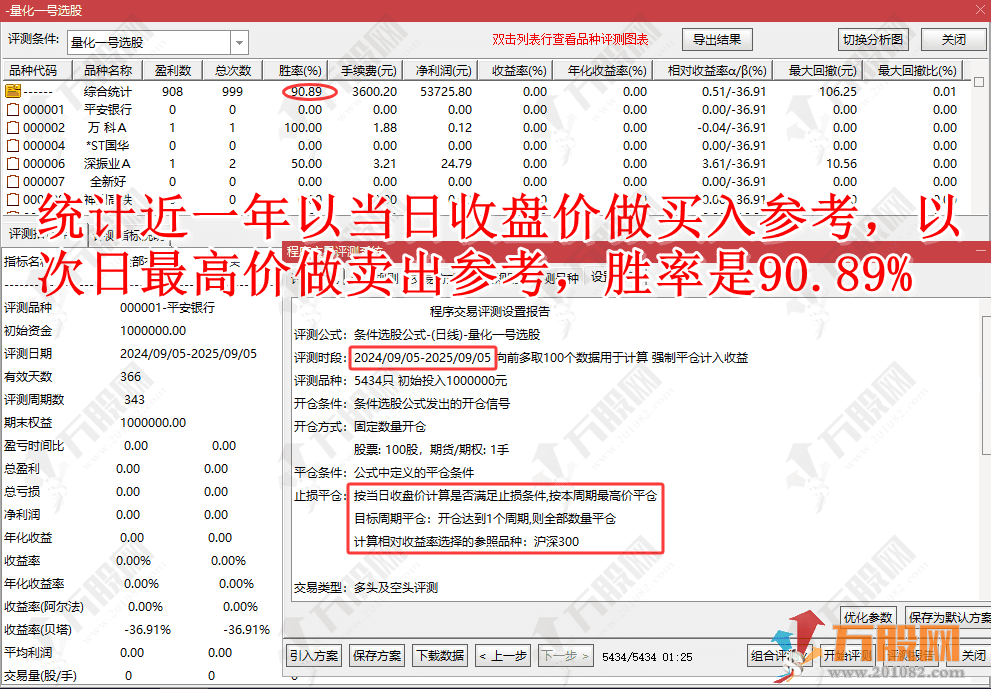Click the fee value 3600.20

[374, 92]
